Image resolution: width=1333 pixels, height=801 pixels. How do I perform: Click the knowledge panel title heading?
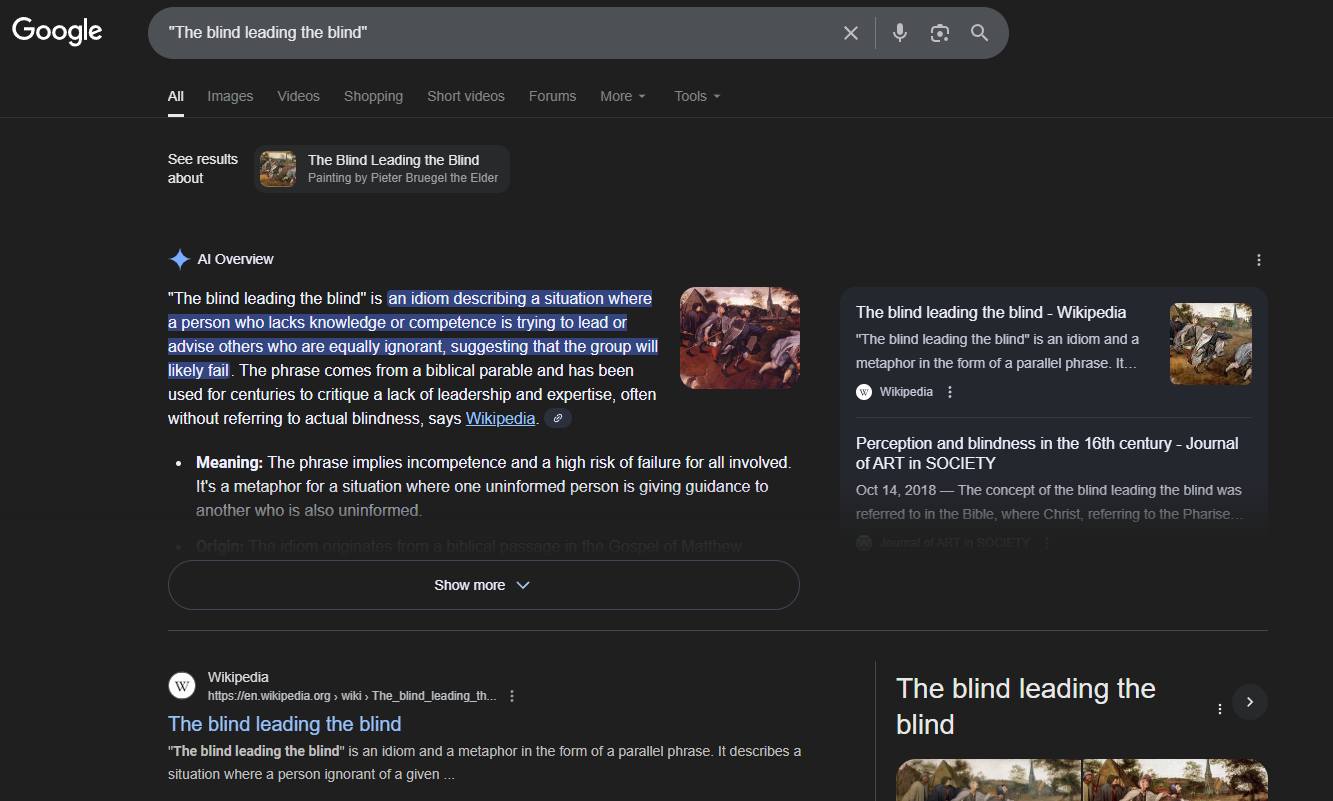click(x=1026, y=706)
